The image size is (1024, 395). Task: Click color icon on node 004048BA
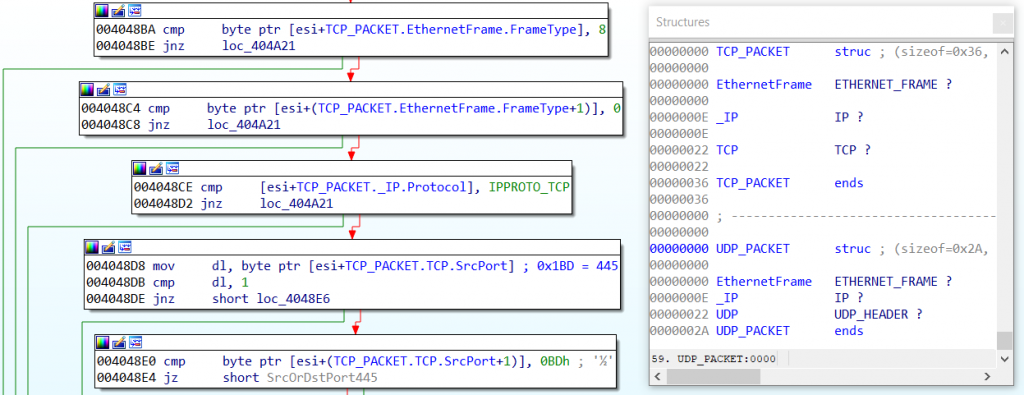101,11
